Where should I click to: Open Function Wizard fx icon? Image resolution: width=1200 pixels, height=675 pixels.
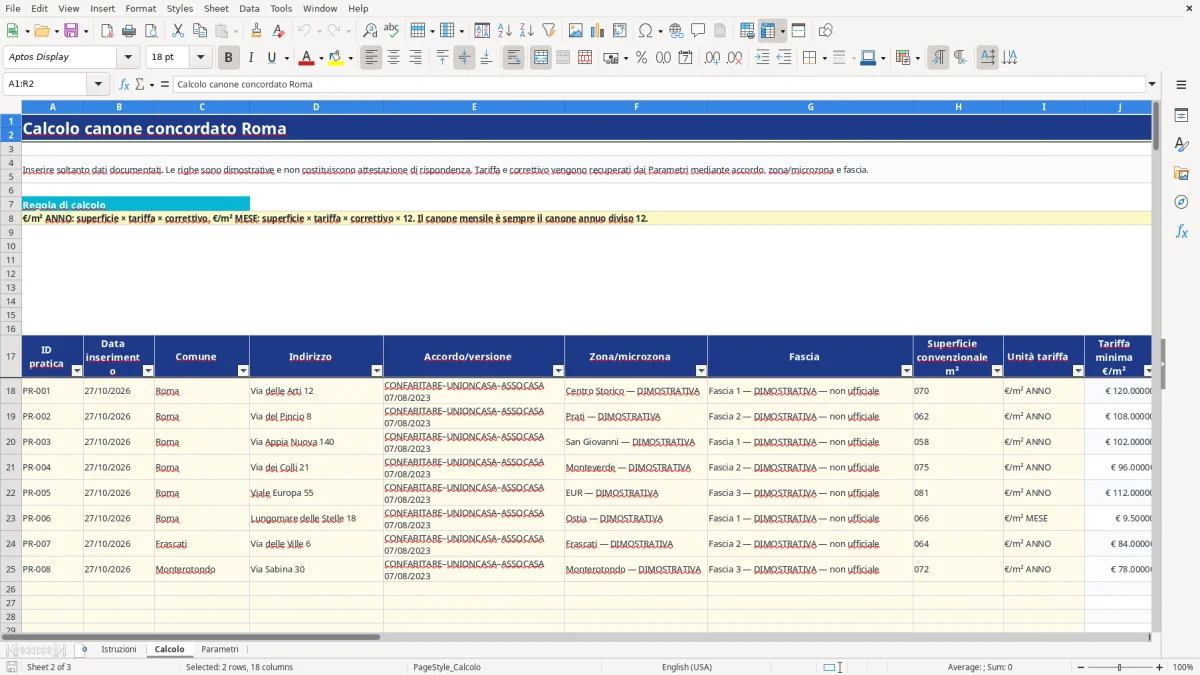click(125, 84)
